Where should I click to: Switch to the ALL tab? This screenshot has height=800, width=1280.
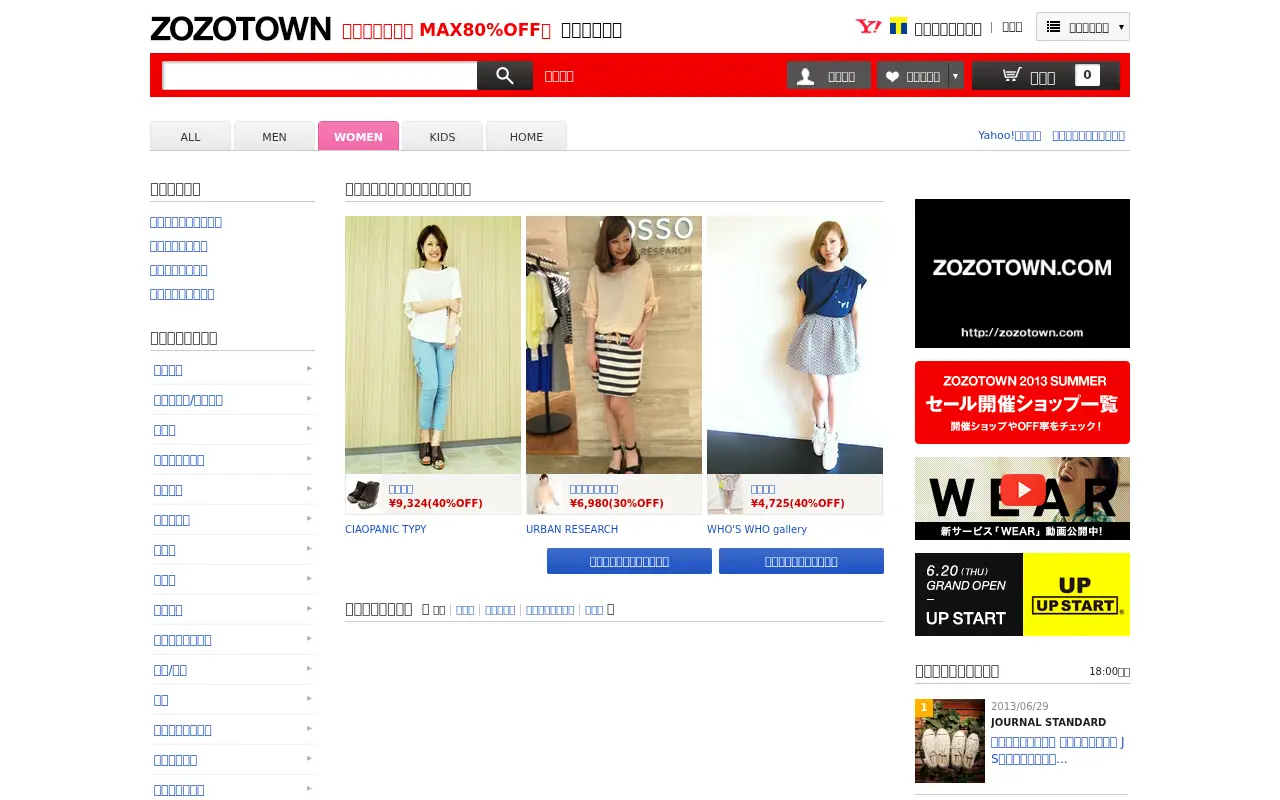click(x=190, y=136)
